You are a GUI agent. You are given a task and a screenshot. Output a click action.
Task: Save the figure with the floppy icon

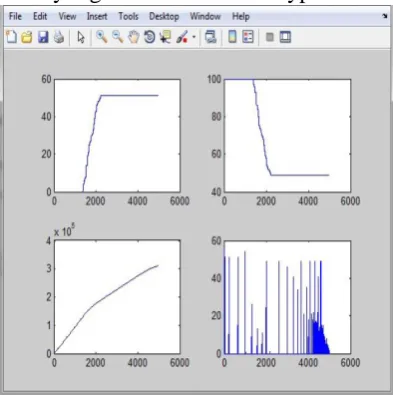[x=43, y=37]
